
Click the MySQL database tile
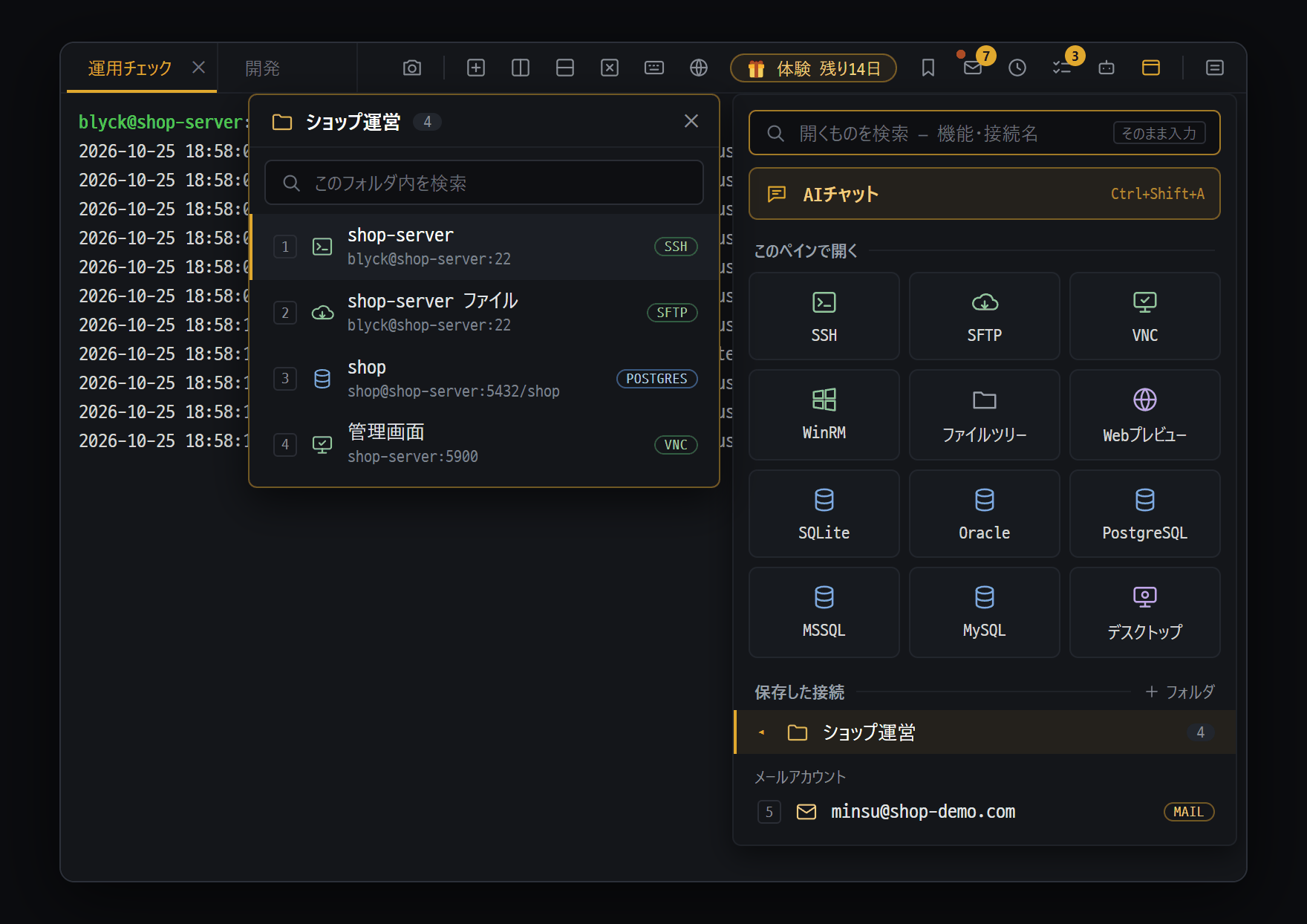pyautogui.click(x=985, y=612)
